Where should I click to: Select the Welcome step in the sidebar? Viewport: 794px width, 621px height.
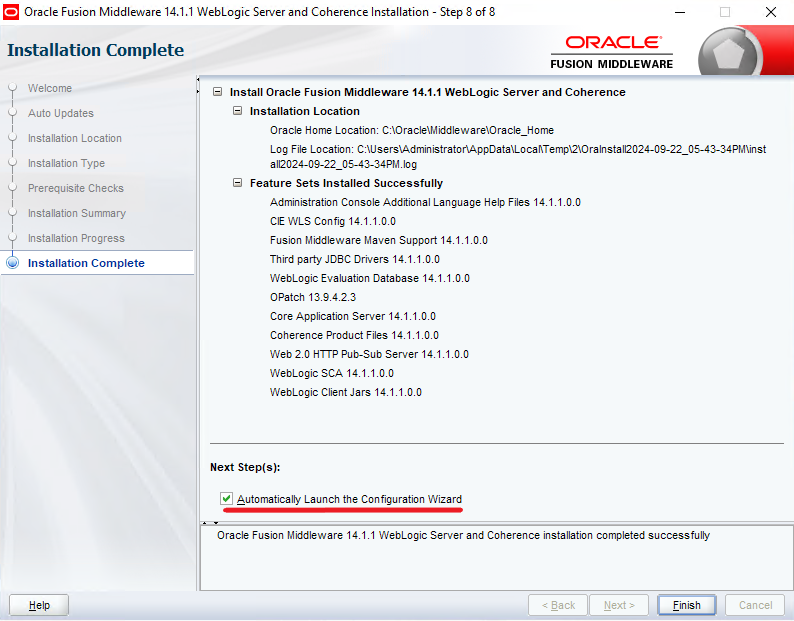coord(50,88)
